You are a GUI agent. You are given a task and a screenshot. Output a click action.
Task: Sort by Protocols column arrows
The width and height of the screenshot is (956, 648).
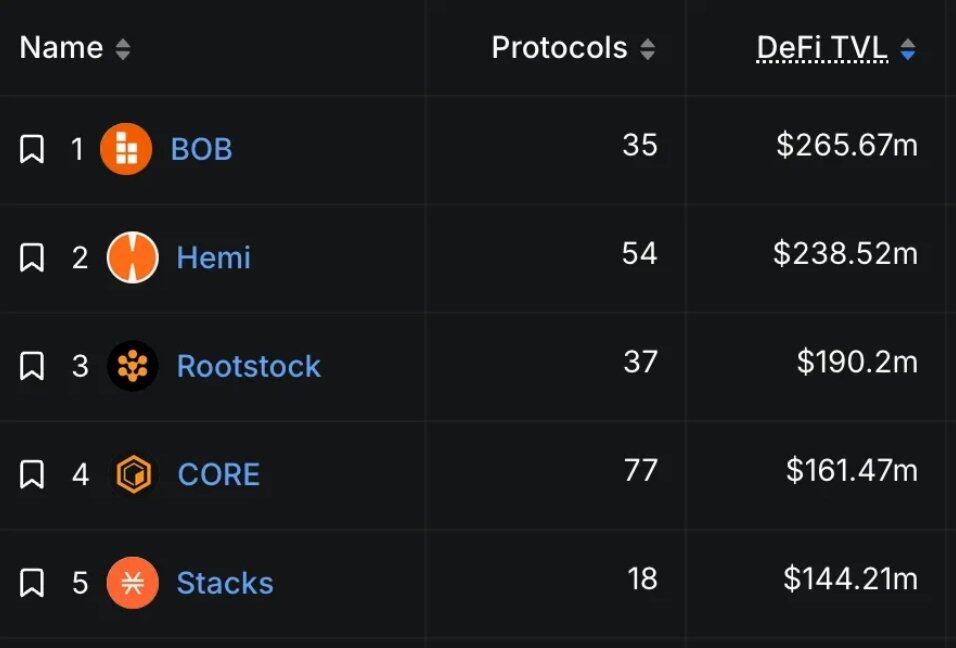(647, 49)
